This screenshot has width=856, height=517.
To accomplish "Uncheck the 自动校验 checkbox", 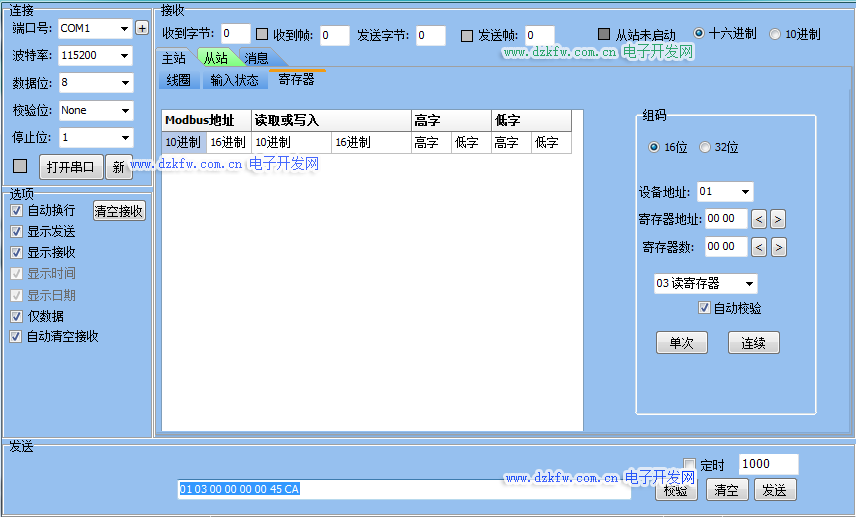I will (705, 308).
